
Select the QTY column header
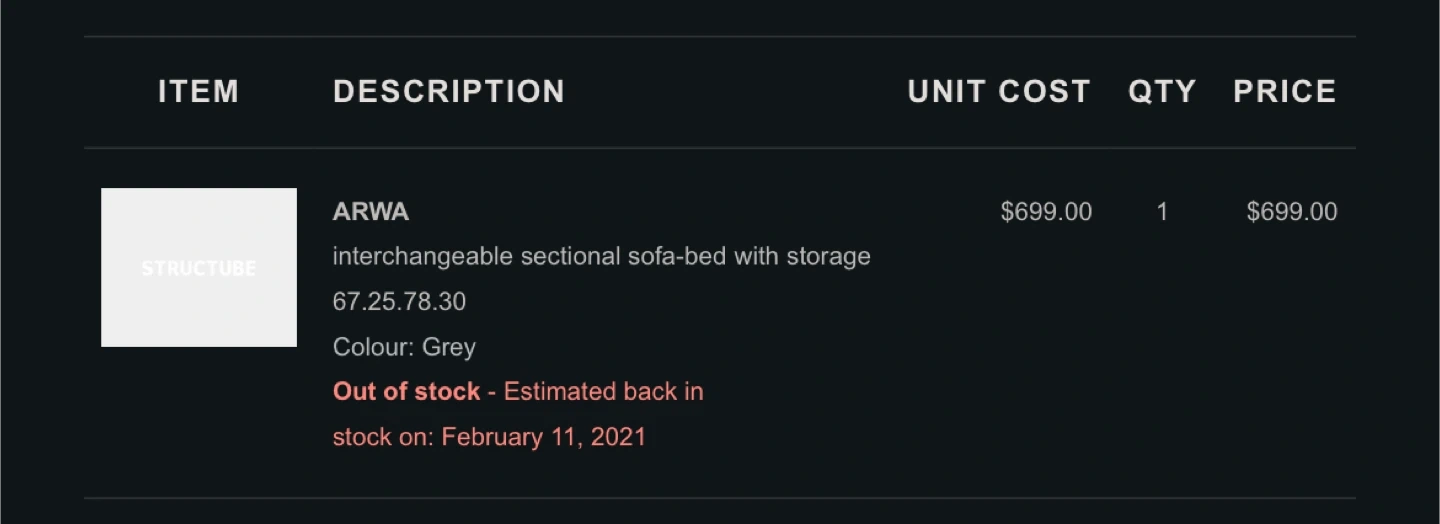pos(1162,92)
